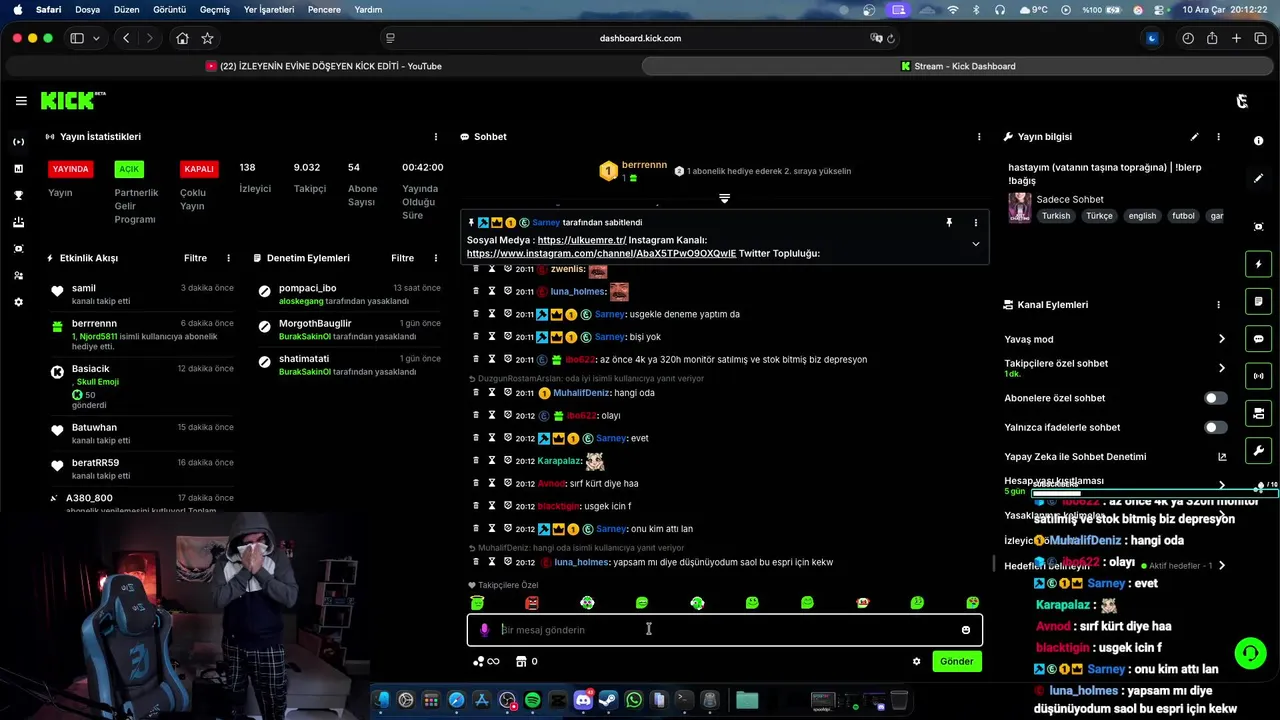Viewport: 1280px width, 720px height.
Task: Open Discord from the Dock
Action: pos(583,700)
